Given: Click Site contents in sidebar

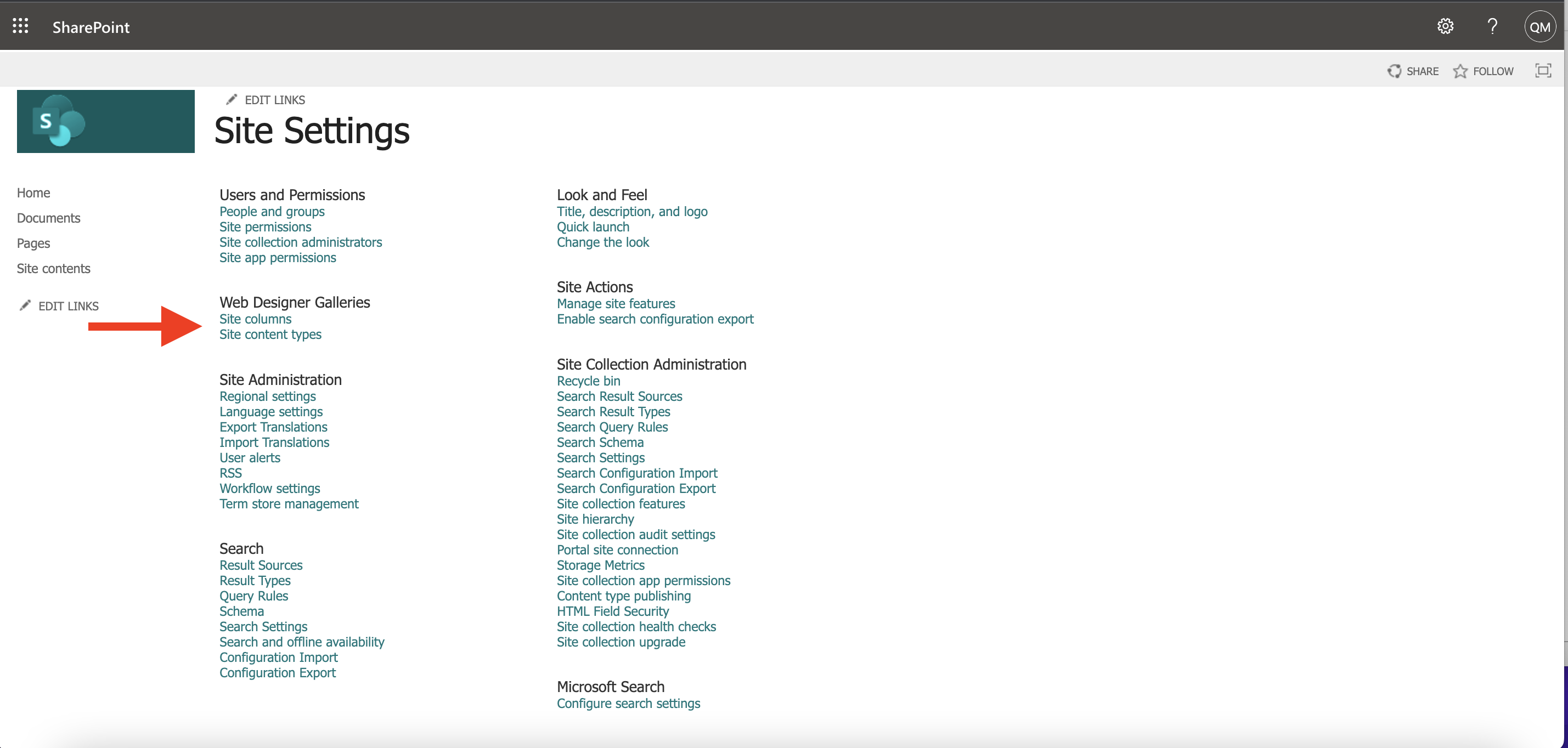Looking at the screenshot, I should tap(54, 268).
